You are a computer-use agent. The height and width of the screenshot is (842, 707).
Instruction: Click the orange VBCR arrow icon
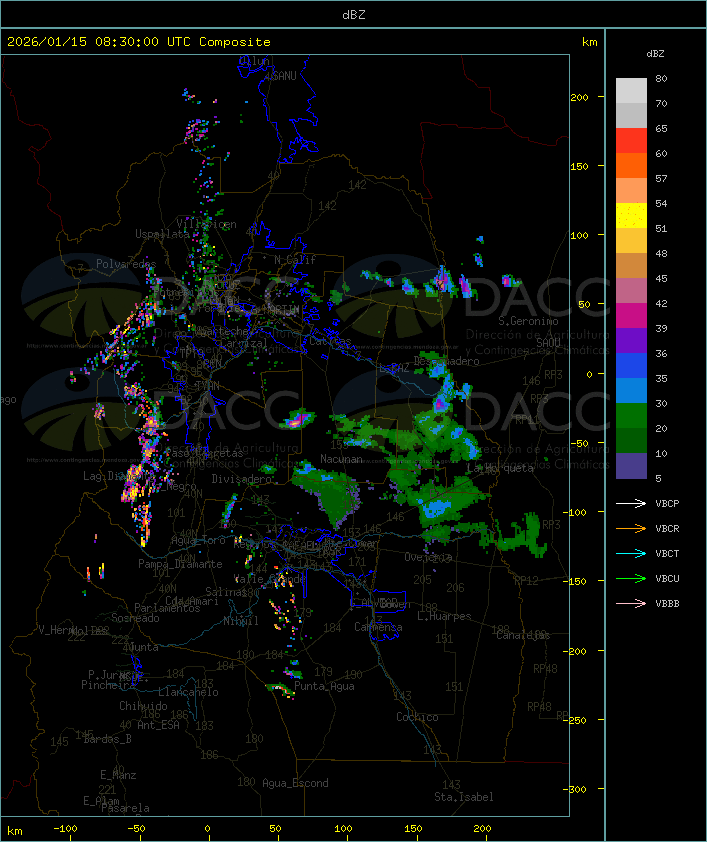pyautogui.click(x=631, y=528)
